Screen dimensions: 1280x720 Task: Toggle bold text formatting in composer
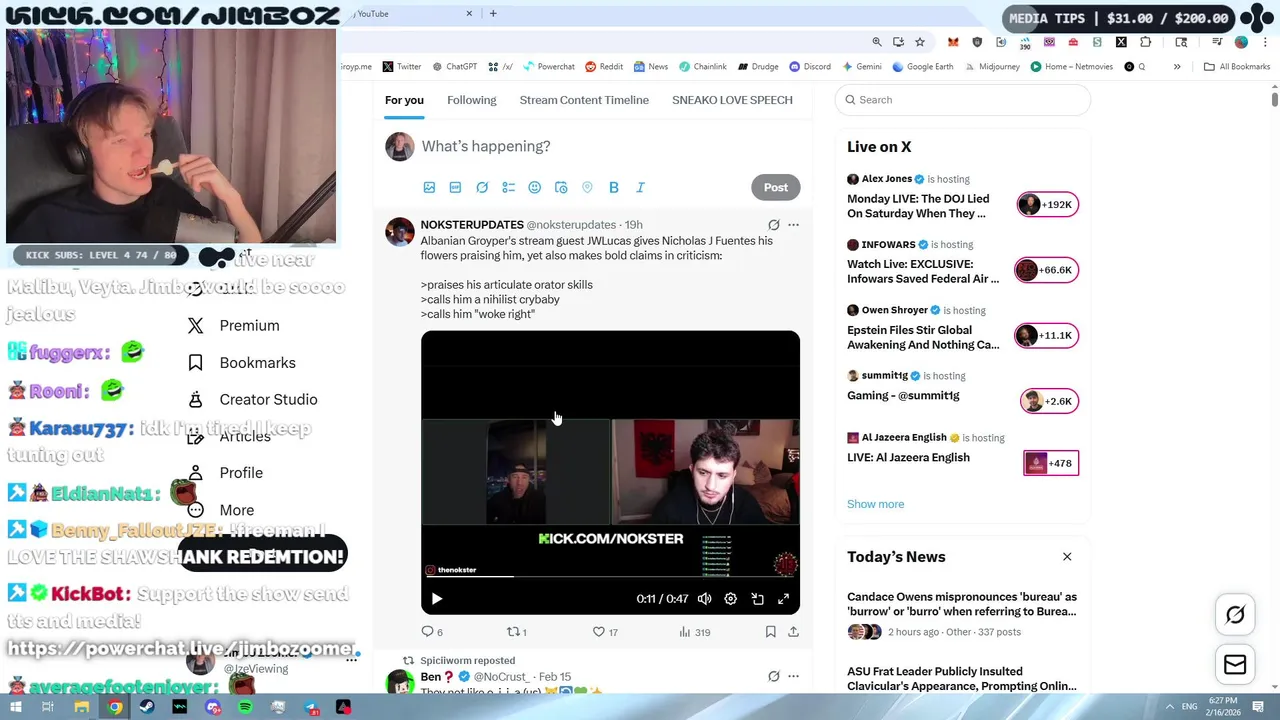coord(614,187)
